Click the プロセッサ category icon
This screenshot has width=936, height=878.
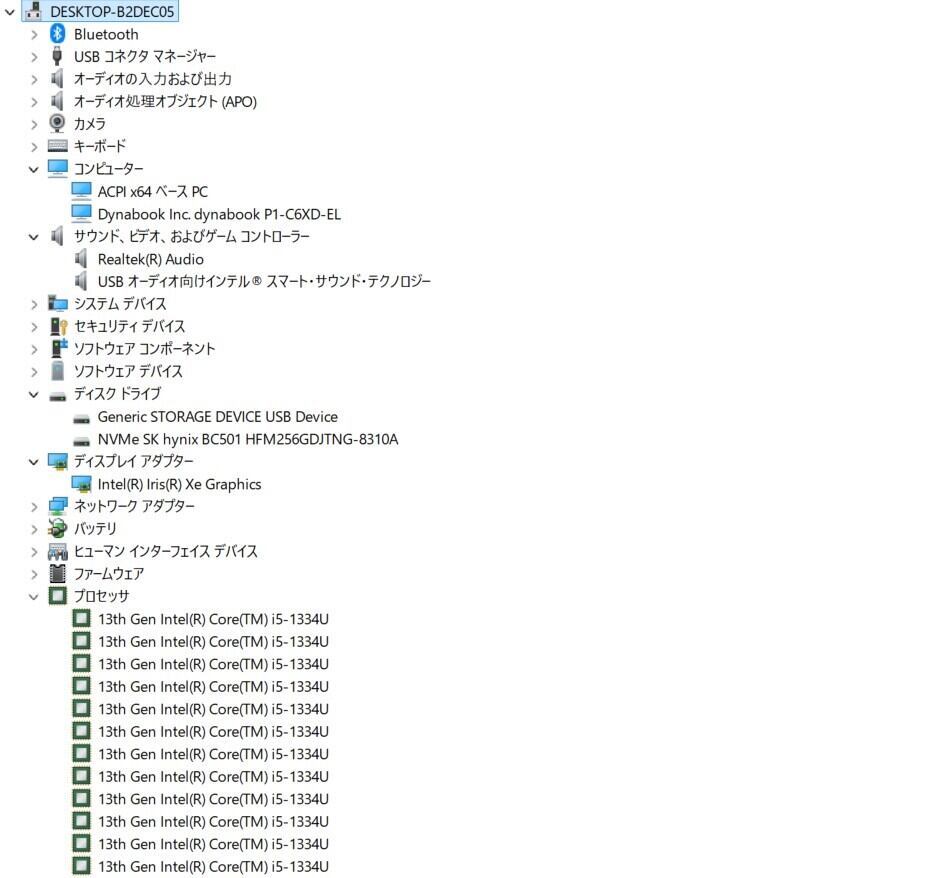57,596
